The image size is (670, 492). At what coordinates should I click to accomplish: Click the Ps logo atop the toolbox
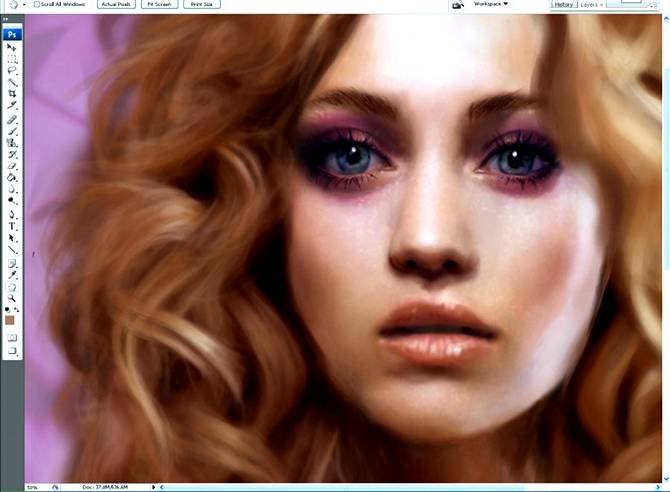pos(12,33)
